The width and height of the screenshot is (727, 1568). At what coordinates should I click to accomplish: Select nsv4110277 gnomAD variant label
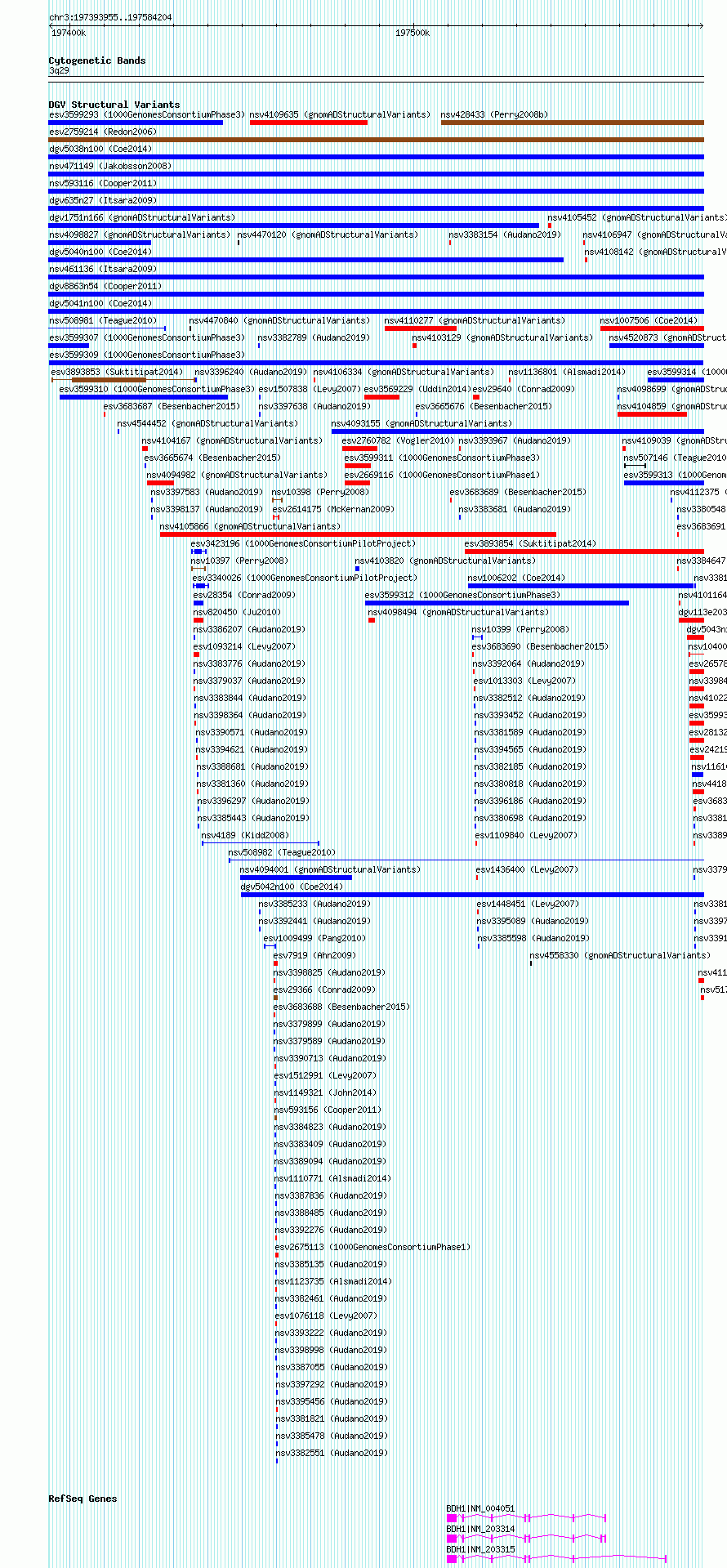tap(475, 321)
